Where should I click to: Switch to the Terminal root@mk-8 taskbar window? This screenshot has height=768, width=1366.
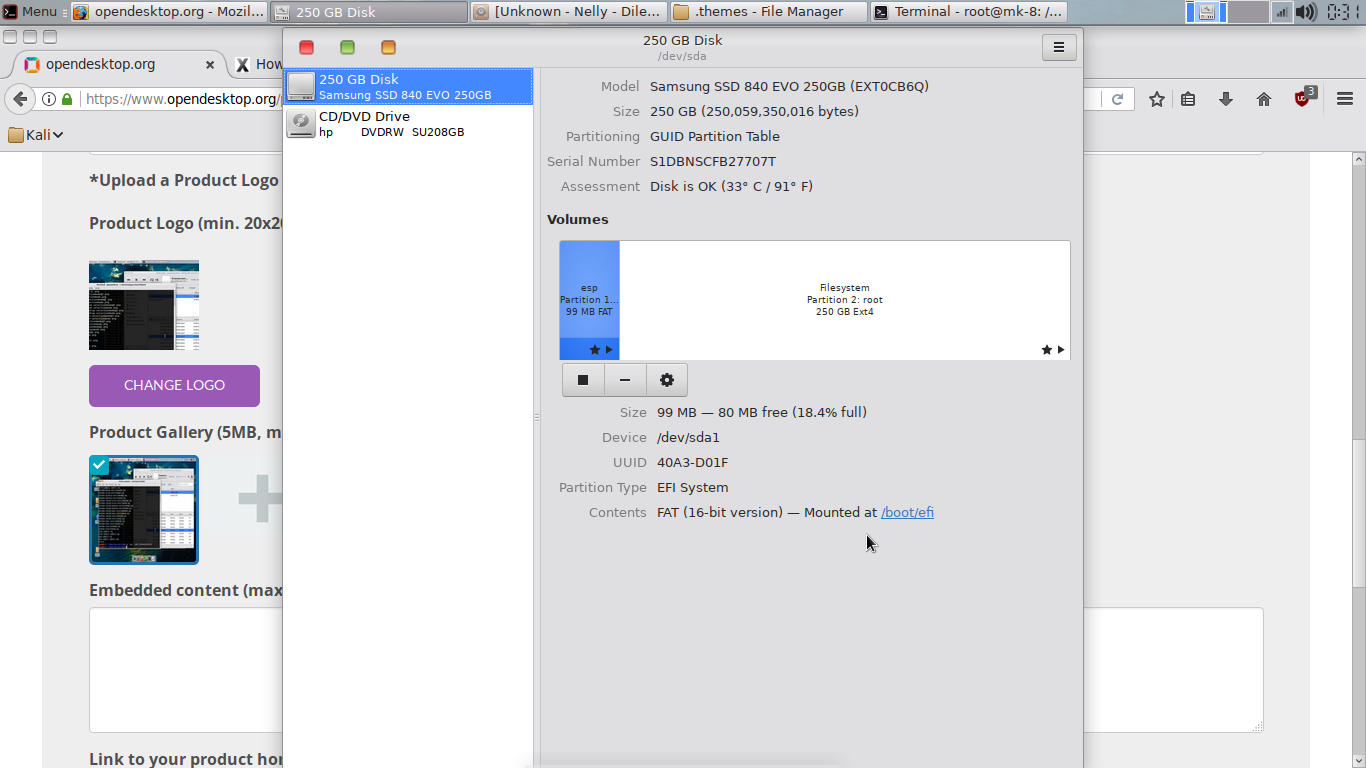coord(968,12)
